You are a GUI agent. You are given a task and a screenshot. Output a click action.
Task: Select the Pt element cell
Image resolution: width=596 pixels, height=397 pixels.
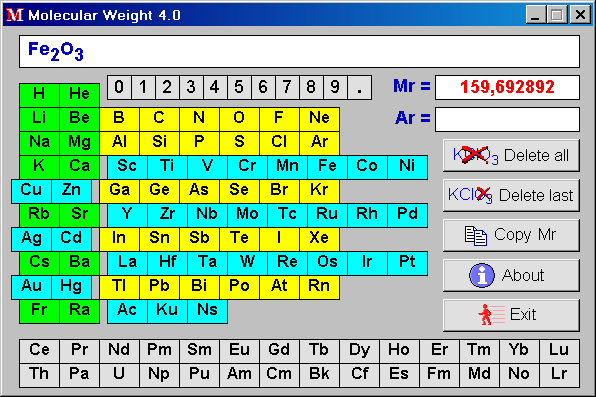click(x=407, y=263)
